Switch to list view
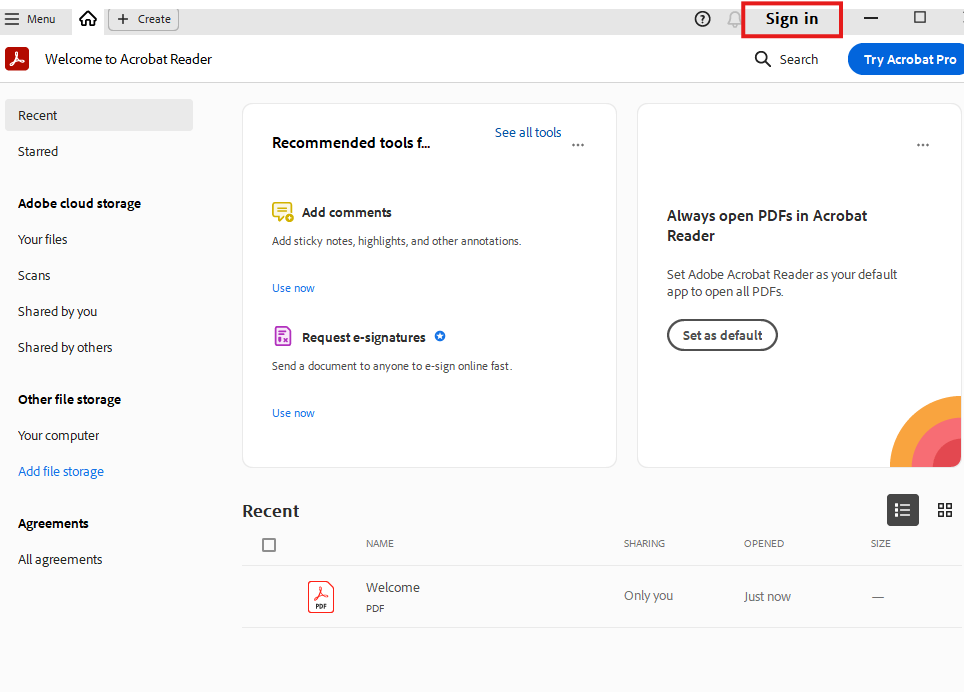 click(903, 510)
